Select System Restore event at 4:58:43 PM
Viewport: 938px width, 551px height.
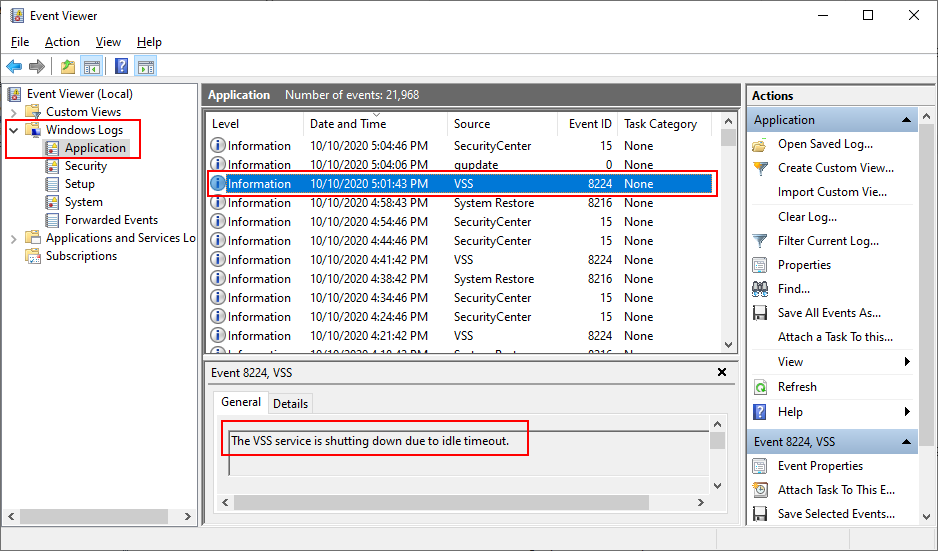point(461,203)
